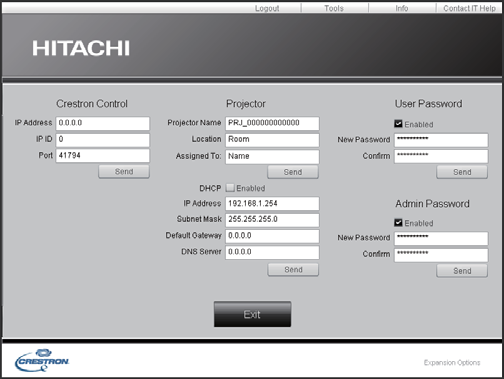
Task: Click the User Password New Password field
Action: tap(441, 140)
